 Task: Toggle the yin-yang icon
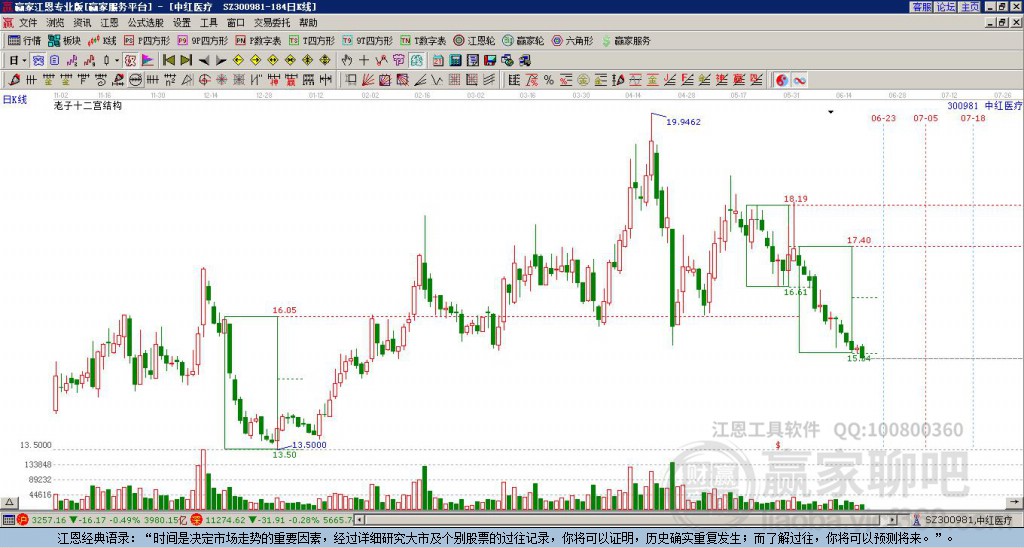782,80
